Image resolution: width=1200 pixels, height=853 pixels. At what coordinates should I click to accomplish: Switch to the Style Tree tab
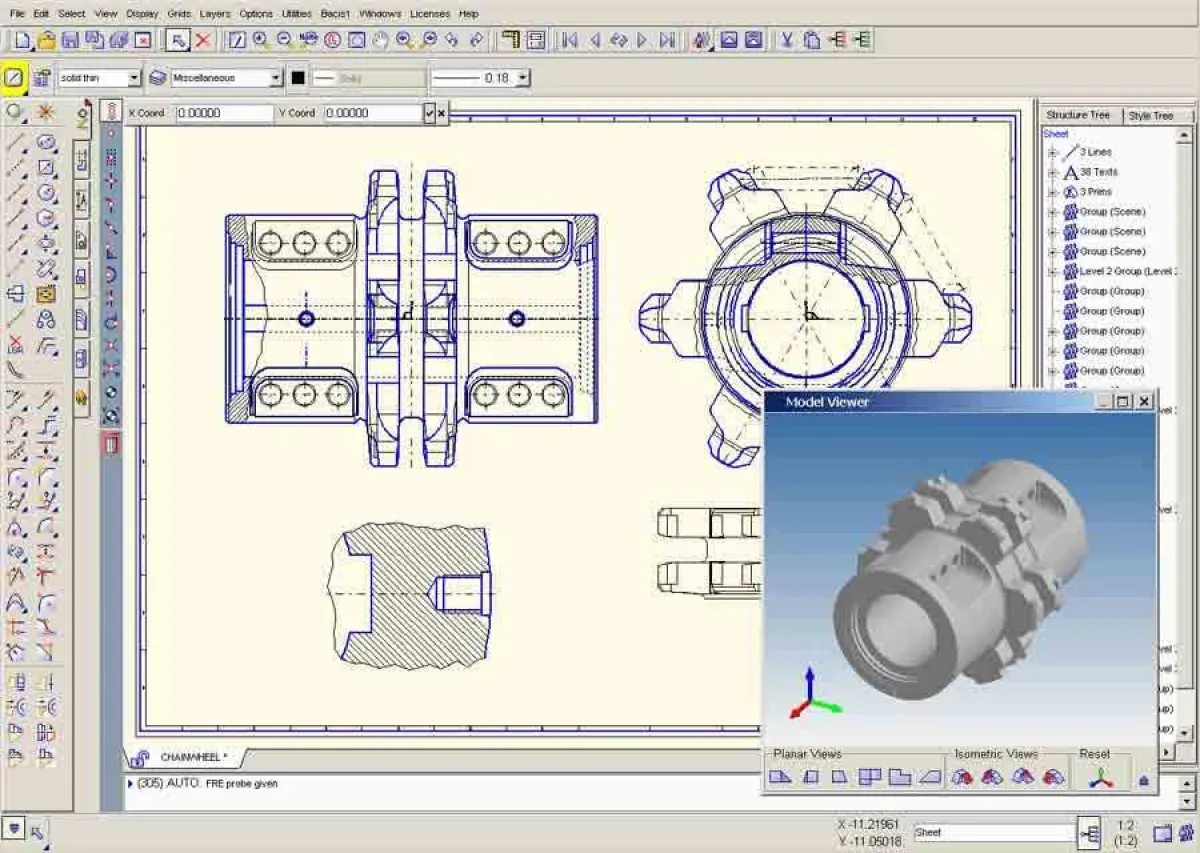click(x=1150, y=116)
